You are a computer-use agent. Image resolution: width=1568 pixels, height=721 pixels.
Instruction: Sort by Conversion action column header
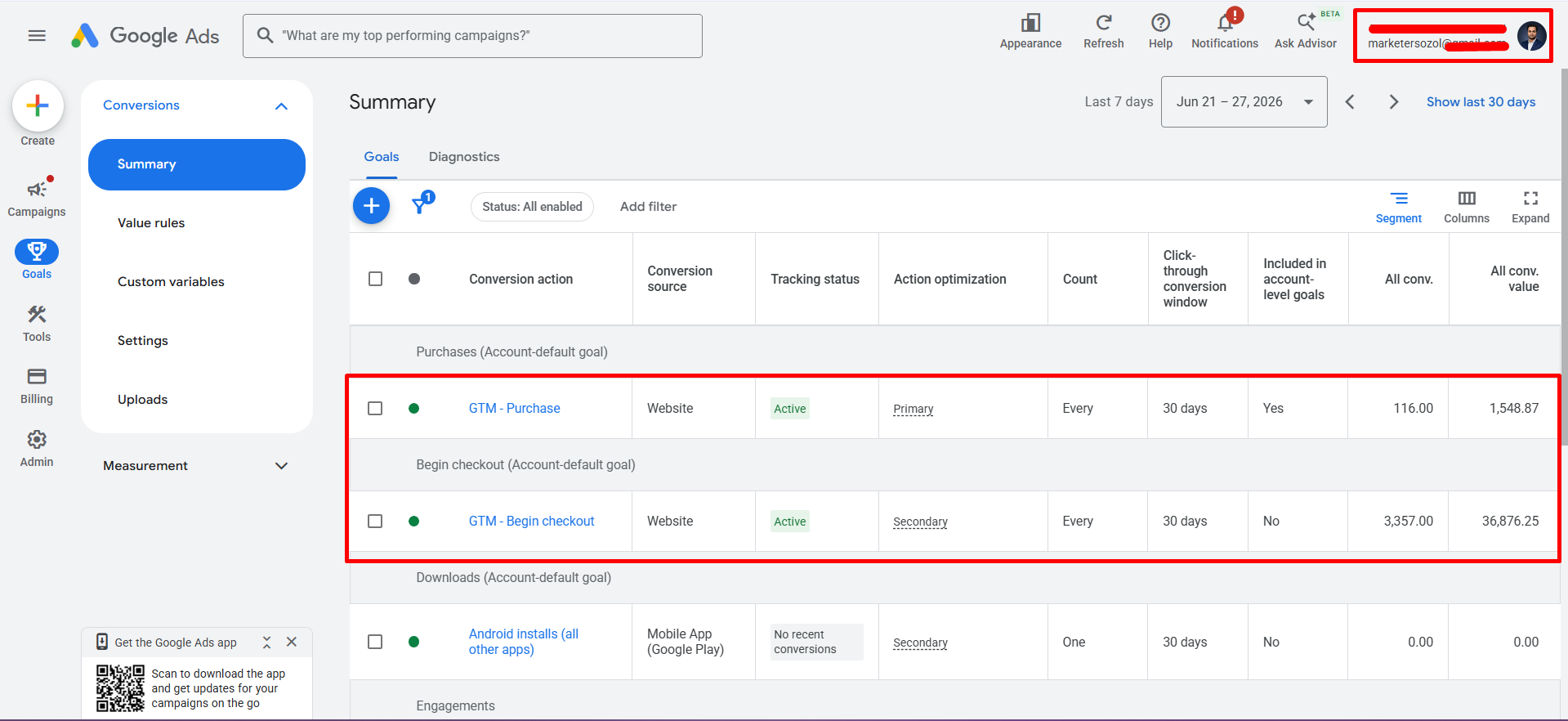(520, 279)
